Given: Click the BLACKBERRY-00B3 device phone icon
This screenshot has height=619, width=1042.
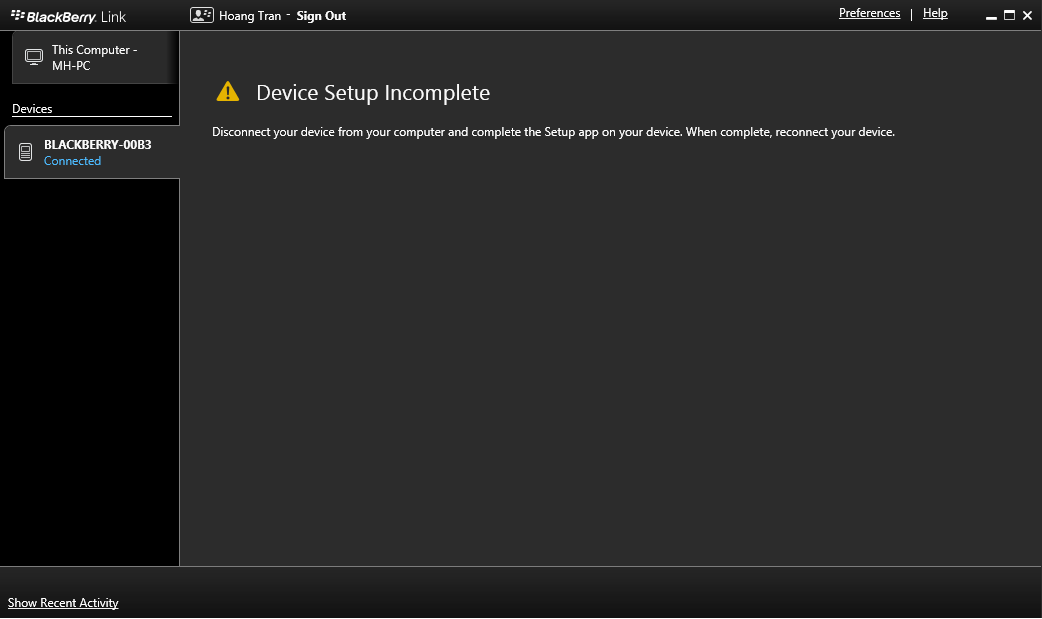Looking at the screenshot, I should tap(25, 152).
